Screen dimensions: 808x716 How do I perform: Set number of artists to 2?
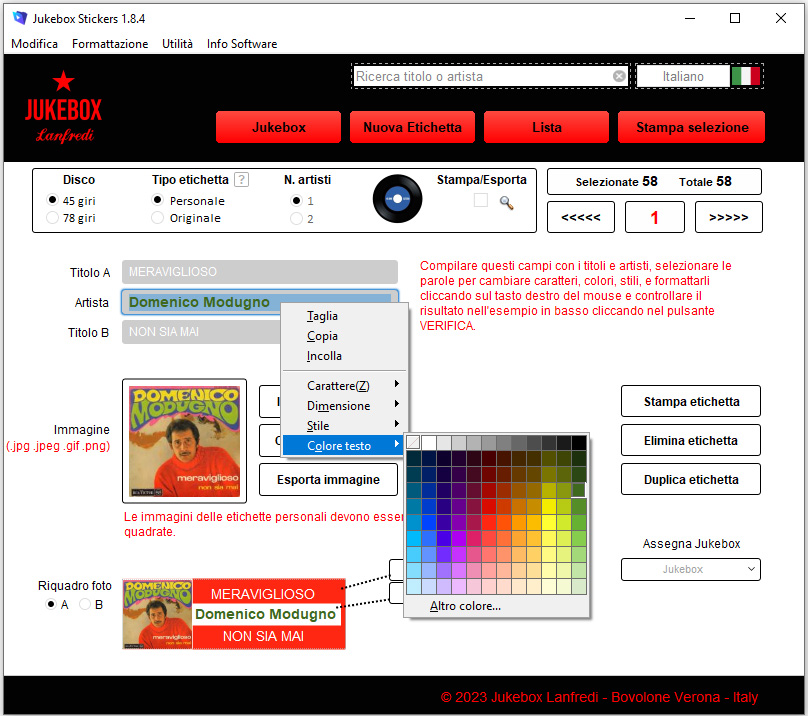pos(296,219)
